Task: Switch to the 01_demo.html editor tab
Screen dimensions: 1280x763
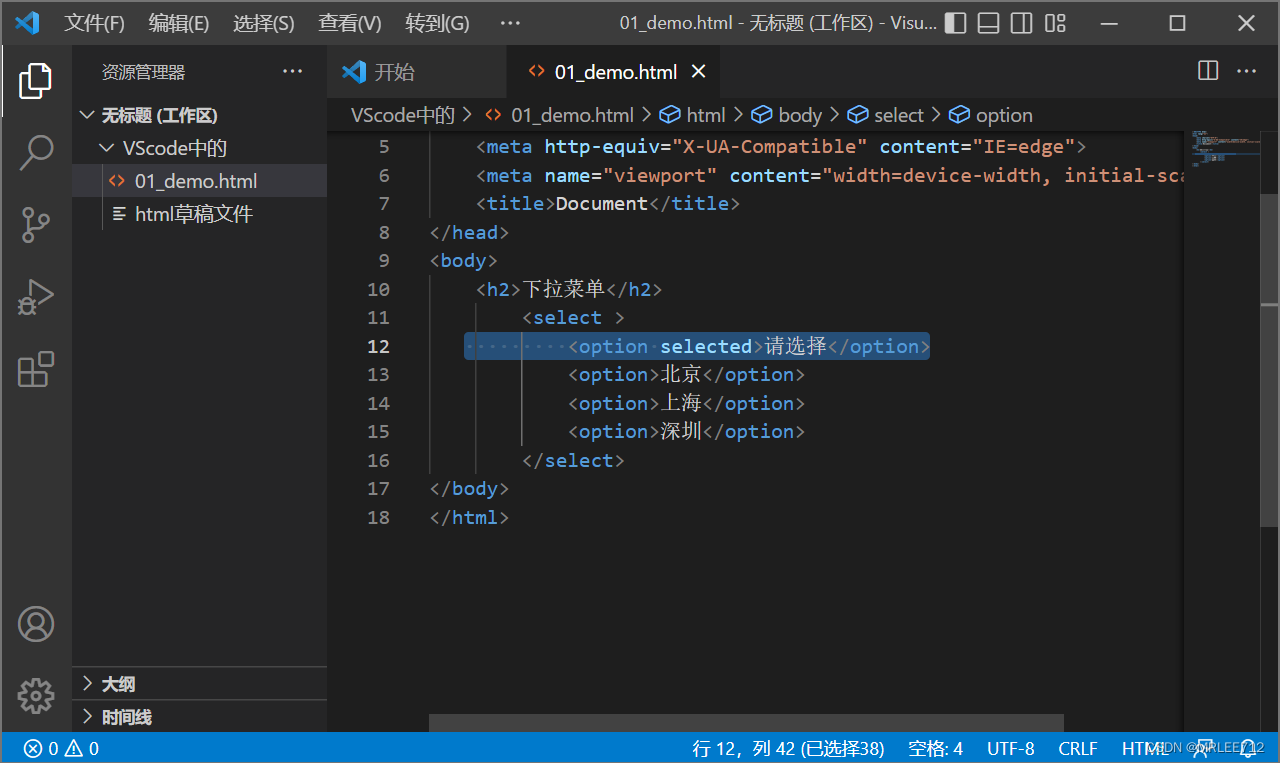Action: (x=614, y=72)
